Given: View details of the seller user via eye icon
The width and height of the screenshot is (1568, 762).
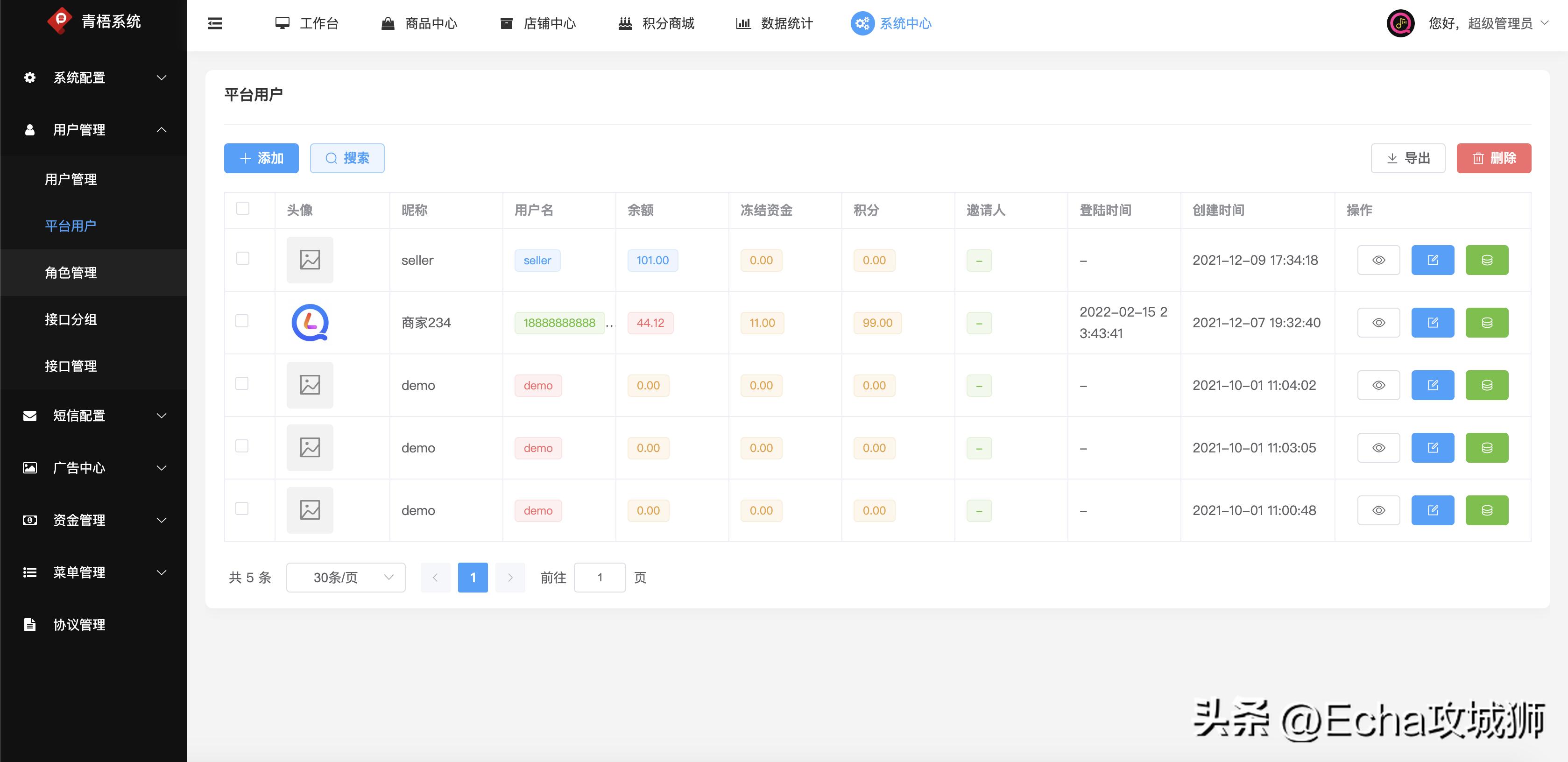Looking at the screenshot, I should (1378, 260).
